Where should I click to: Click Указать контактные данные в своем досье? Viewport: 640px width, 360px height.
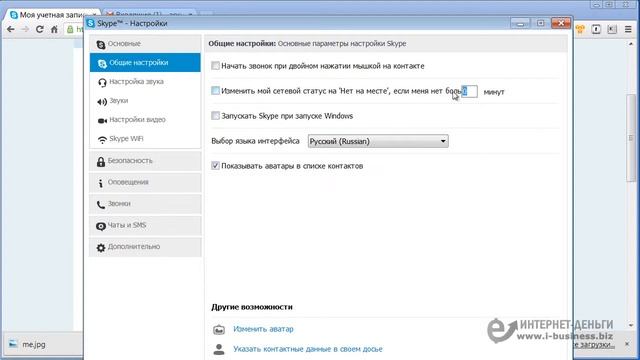(x=308, y=349)
